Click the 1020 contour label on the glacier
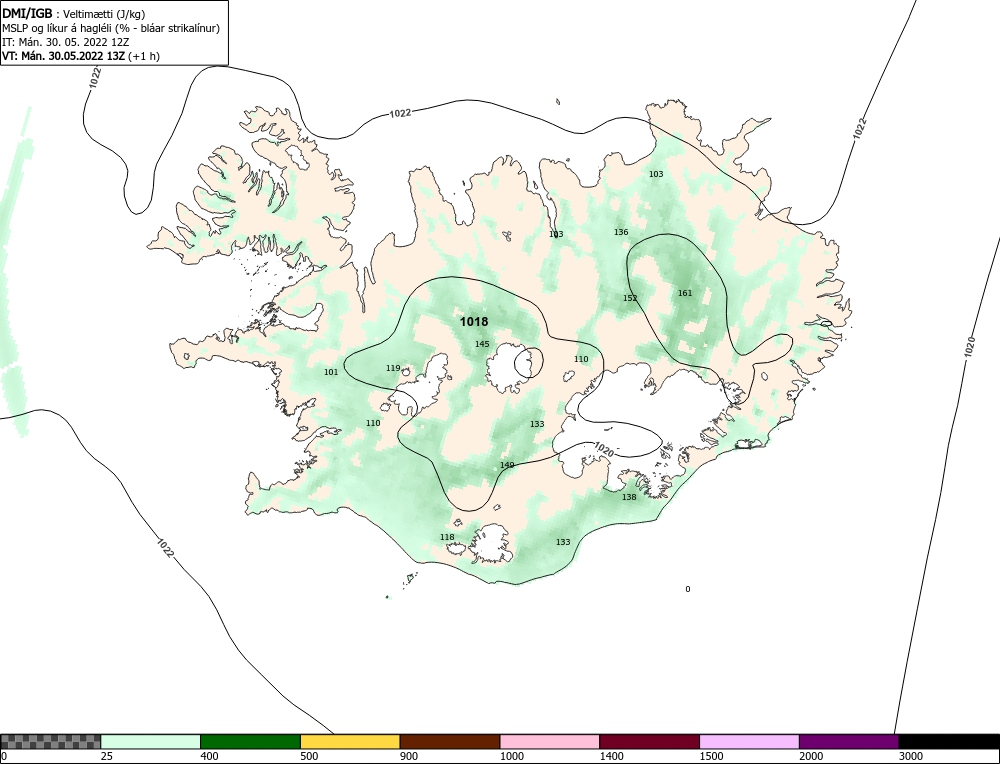The image size is (1000, 764). [x=603, y=450]
